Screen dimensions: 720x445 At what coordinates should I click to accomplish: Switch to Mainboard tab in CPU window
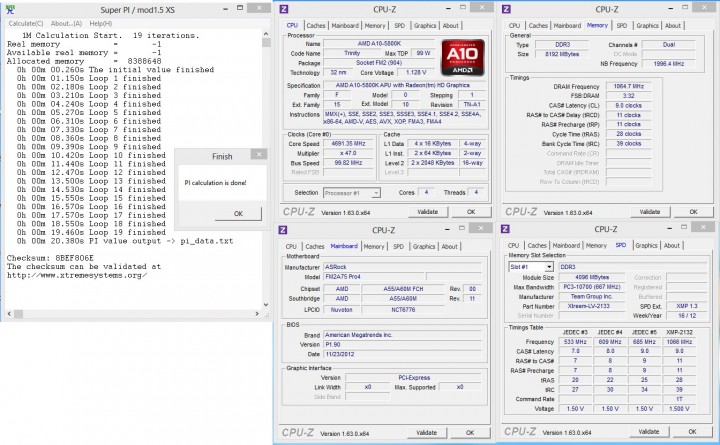tap(345, 26)
